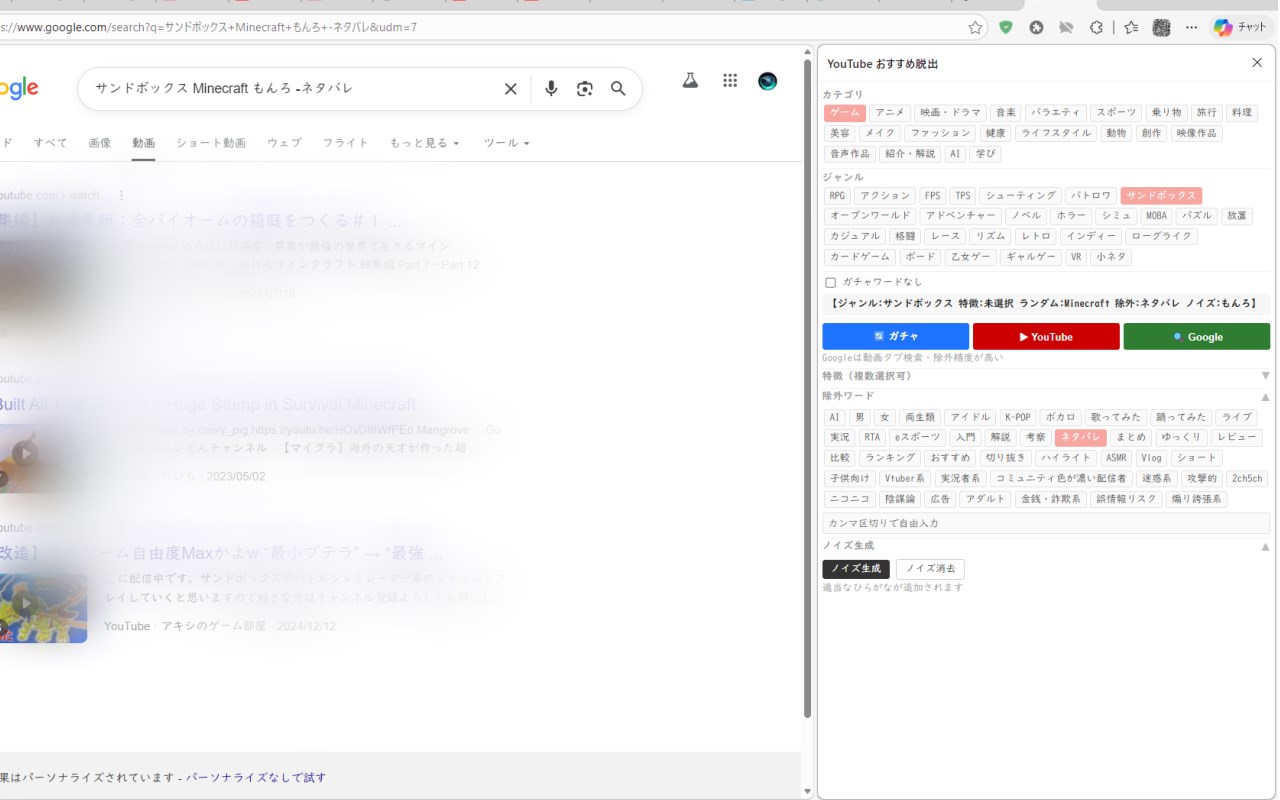Open the Copilot チャット button
Image resolution: width=1280 pixels, height=800 pixels.
1241,28
